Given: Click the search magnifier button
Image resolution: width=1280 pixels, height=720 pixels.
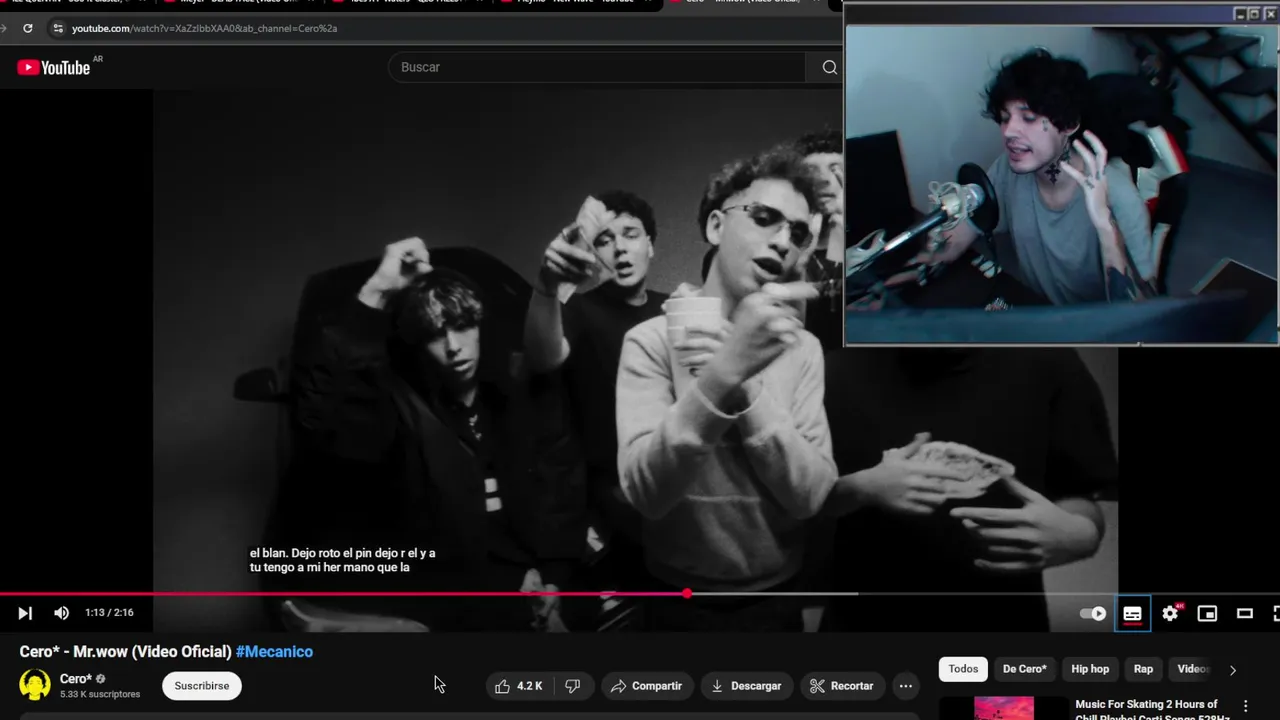Looking at the screenshot, I should (829, 67).
